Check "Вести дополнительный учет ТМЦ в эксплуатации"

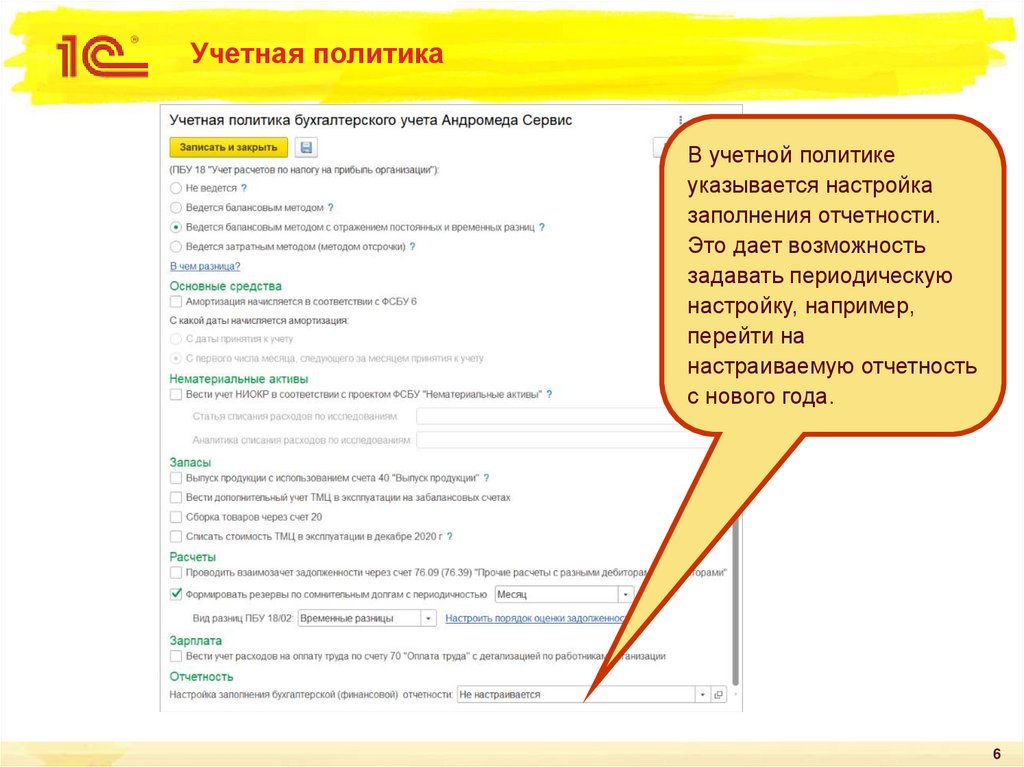pos(176,498)
